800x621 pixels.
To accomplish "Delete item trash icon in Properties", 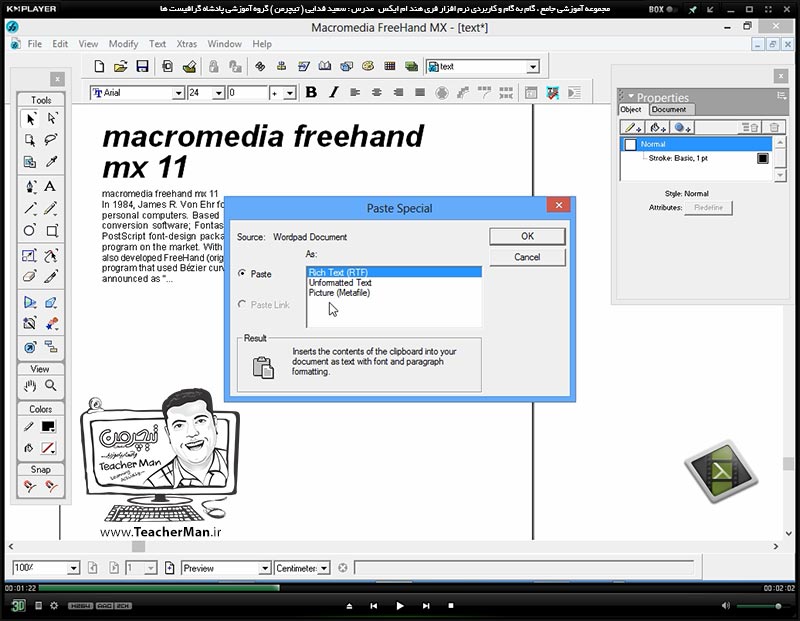I will 774,128.
